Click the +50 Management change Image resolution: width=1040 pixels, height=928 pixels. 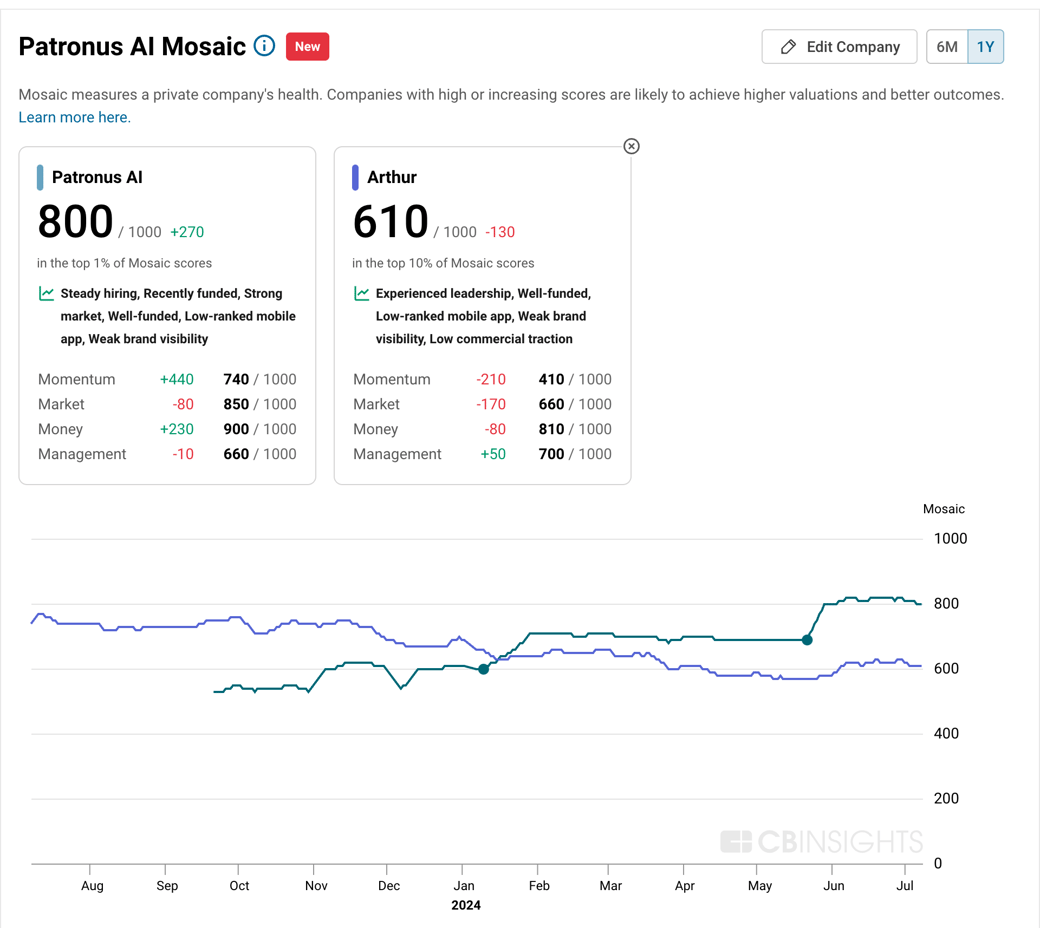493,454
